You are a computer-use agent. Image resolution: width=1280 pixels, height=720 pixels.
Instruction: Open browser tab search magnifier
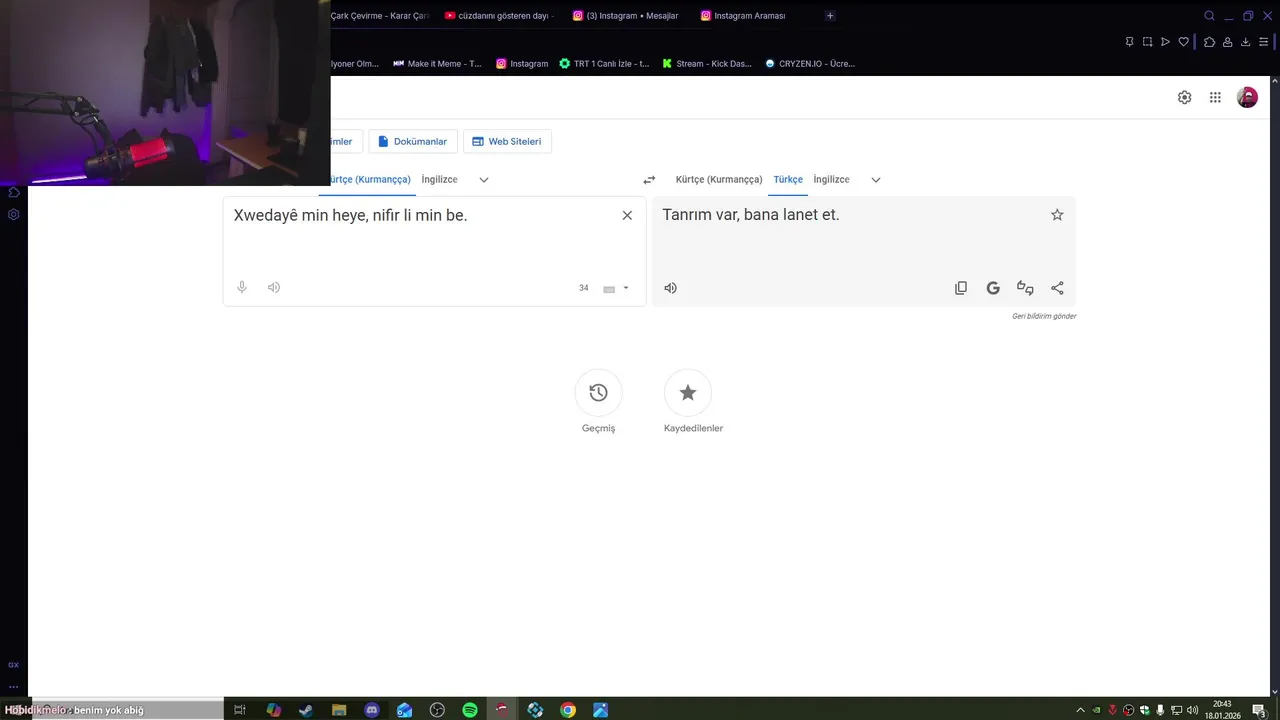coord(1209,16)
